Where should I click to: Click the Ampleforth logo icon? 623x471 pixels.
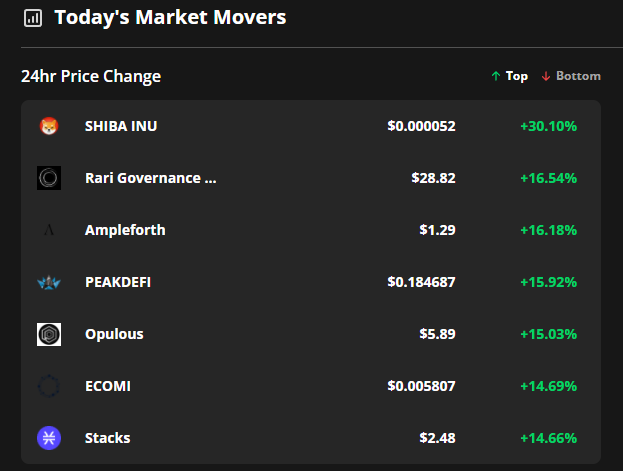49,230
